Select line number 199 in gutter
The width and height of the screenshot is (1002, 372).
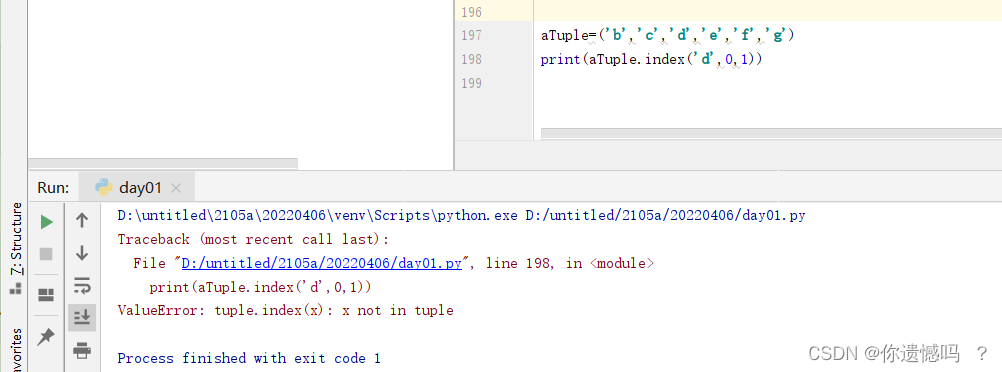(471, 83)
